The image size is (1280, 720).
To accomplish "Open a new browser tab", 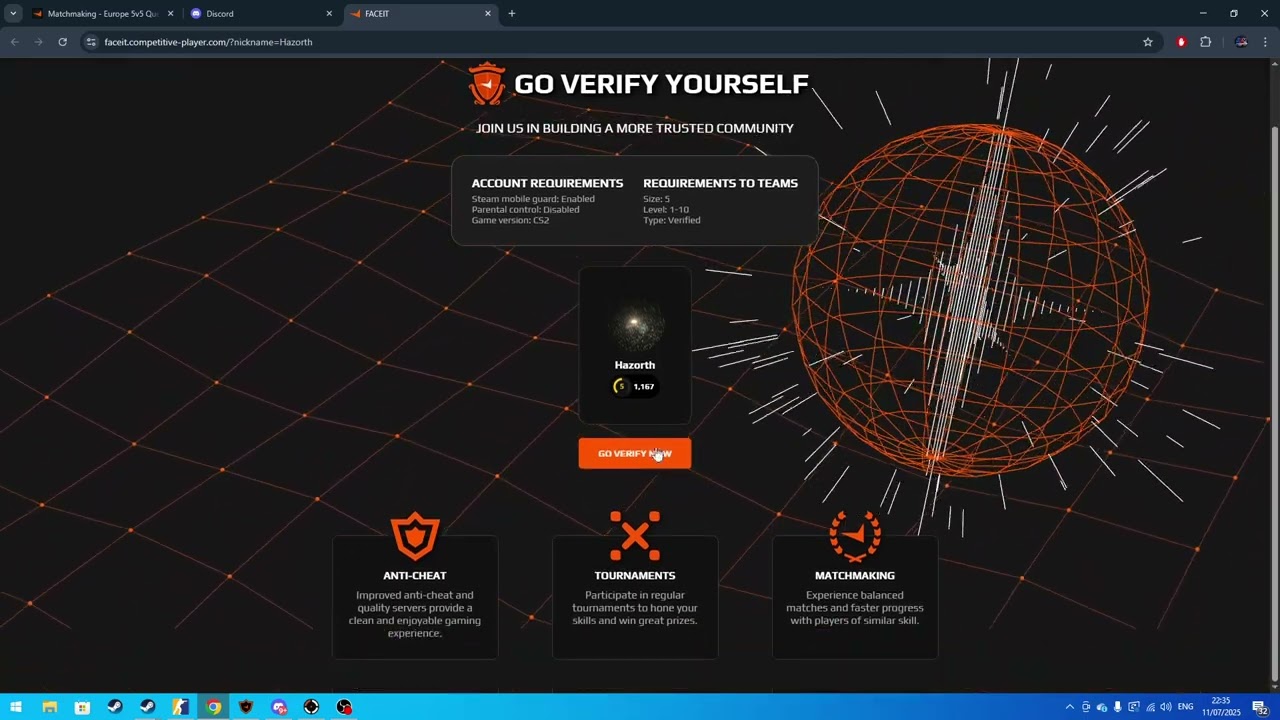I will [x=512, y=14].
